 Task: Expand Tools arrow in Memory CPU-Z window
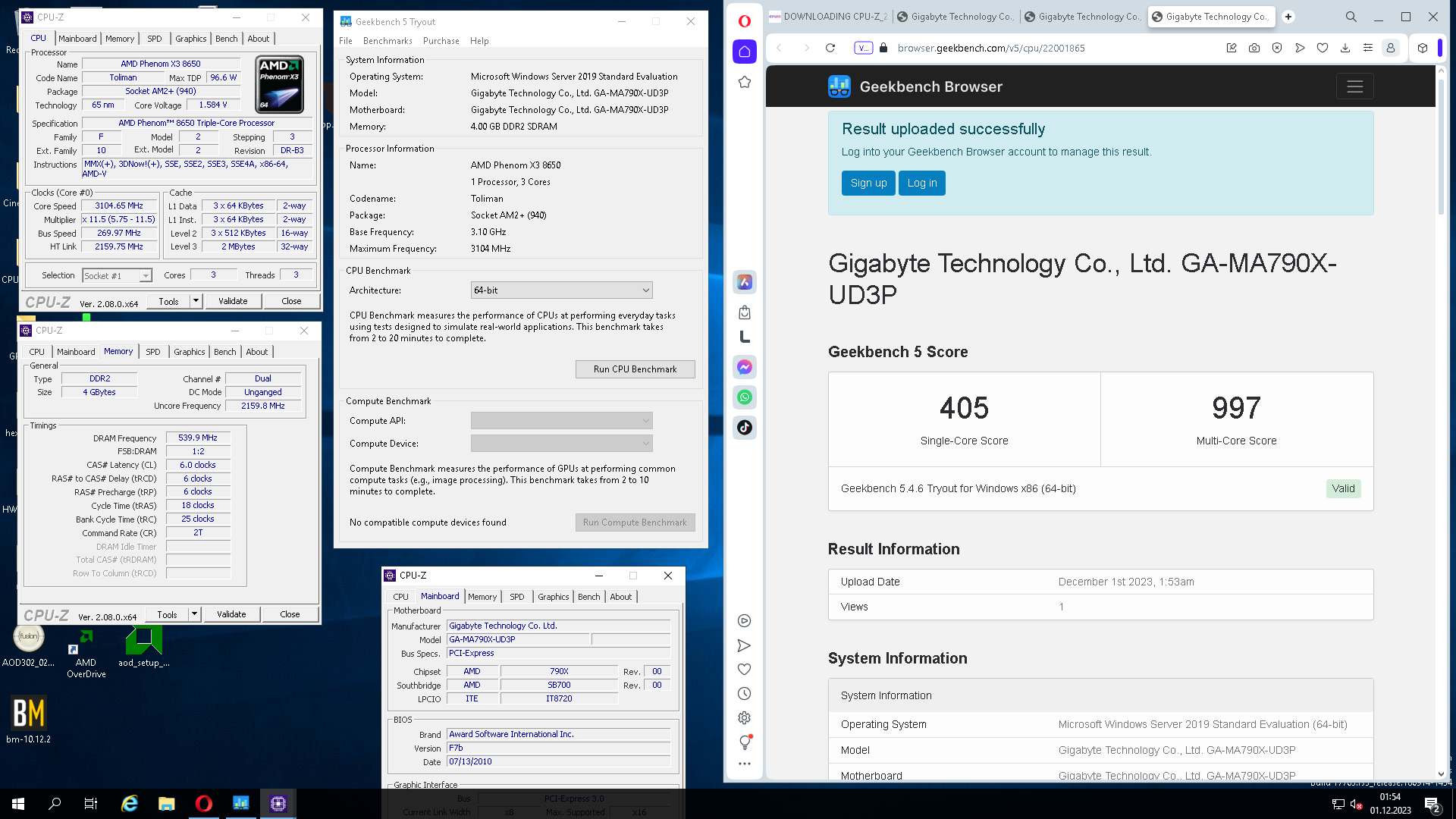pyautogui.click(x=194, y=614)
